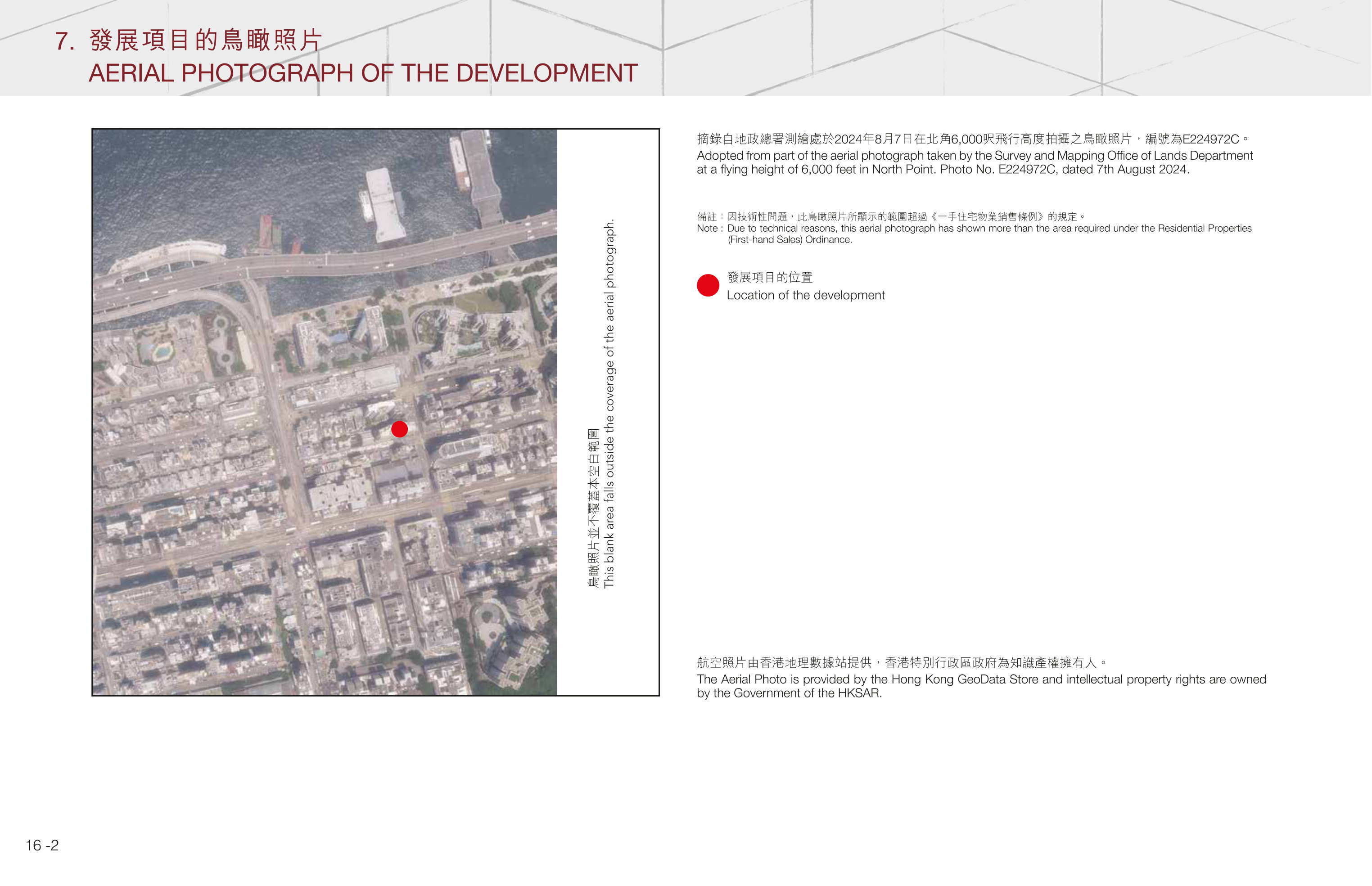Click the vertical blank area notice text
Viewport: 1372px width, 886px height.
point(609,403)
